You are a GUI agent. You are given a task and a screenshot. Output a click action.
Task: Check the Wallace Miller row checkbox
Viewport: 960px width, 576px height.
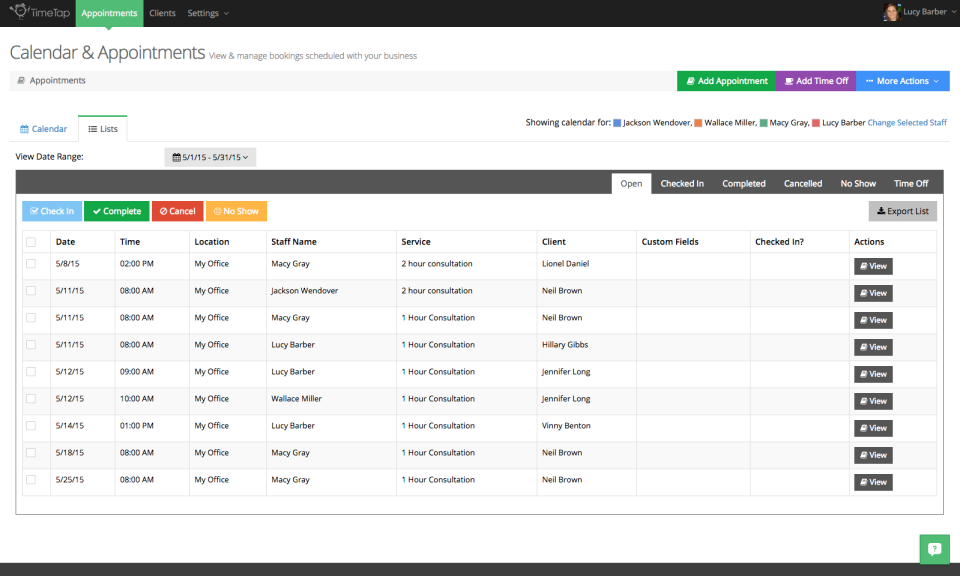coord(31,398)
